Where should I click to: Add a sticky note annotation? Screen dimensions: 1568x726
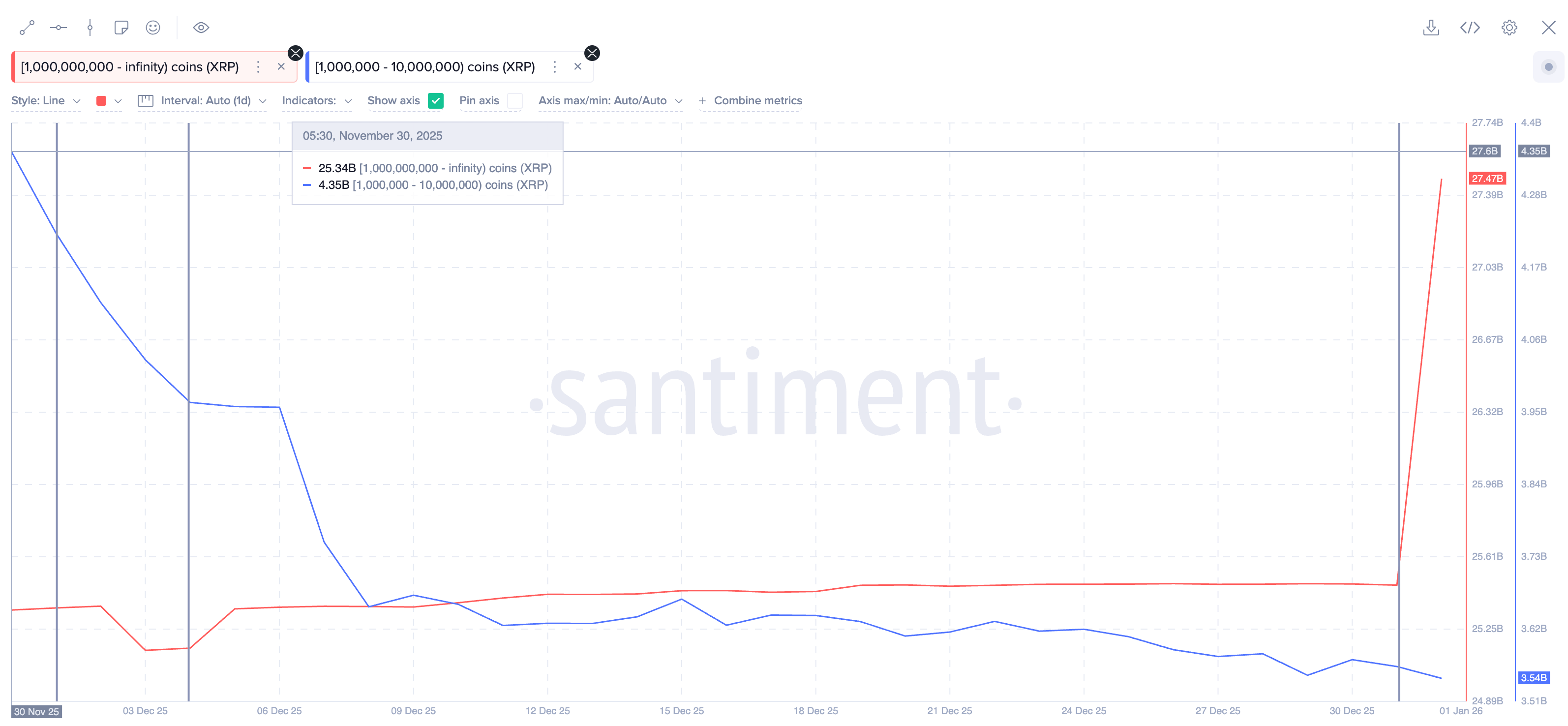121,28
